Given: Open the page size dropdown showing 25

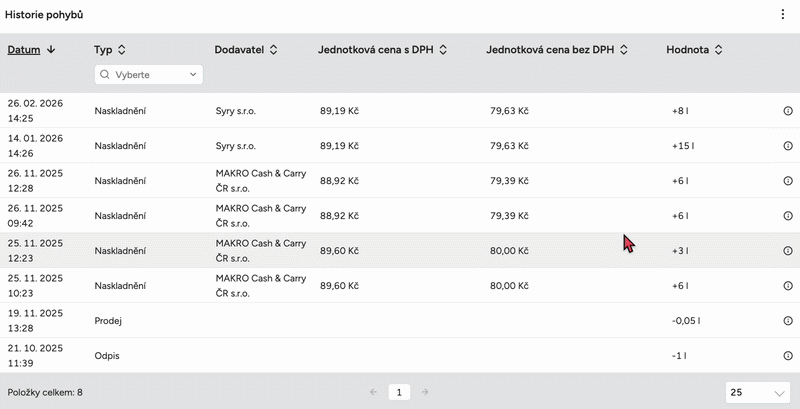Looking at the screenshot, I should (x=757, y=393).
